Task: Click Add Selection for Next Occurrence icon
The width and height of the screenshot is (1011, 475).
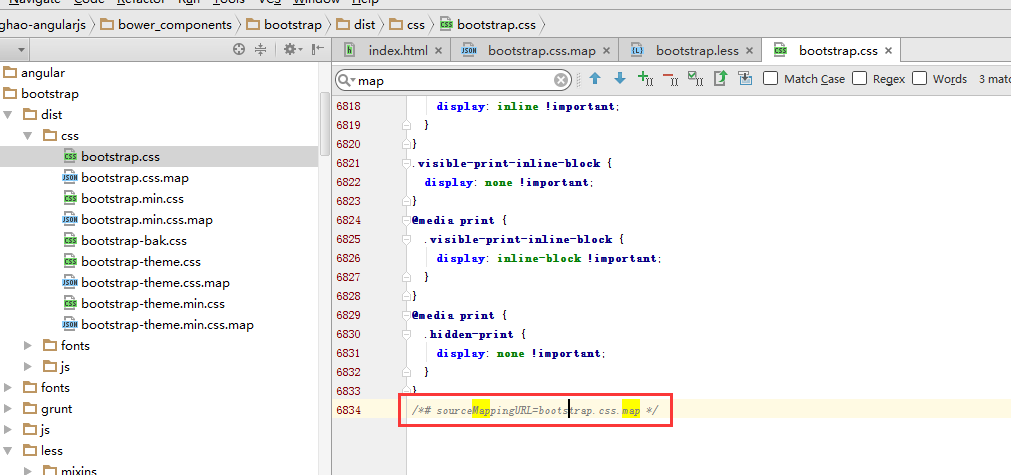Action: (x=645, y=79)
